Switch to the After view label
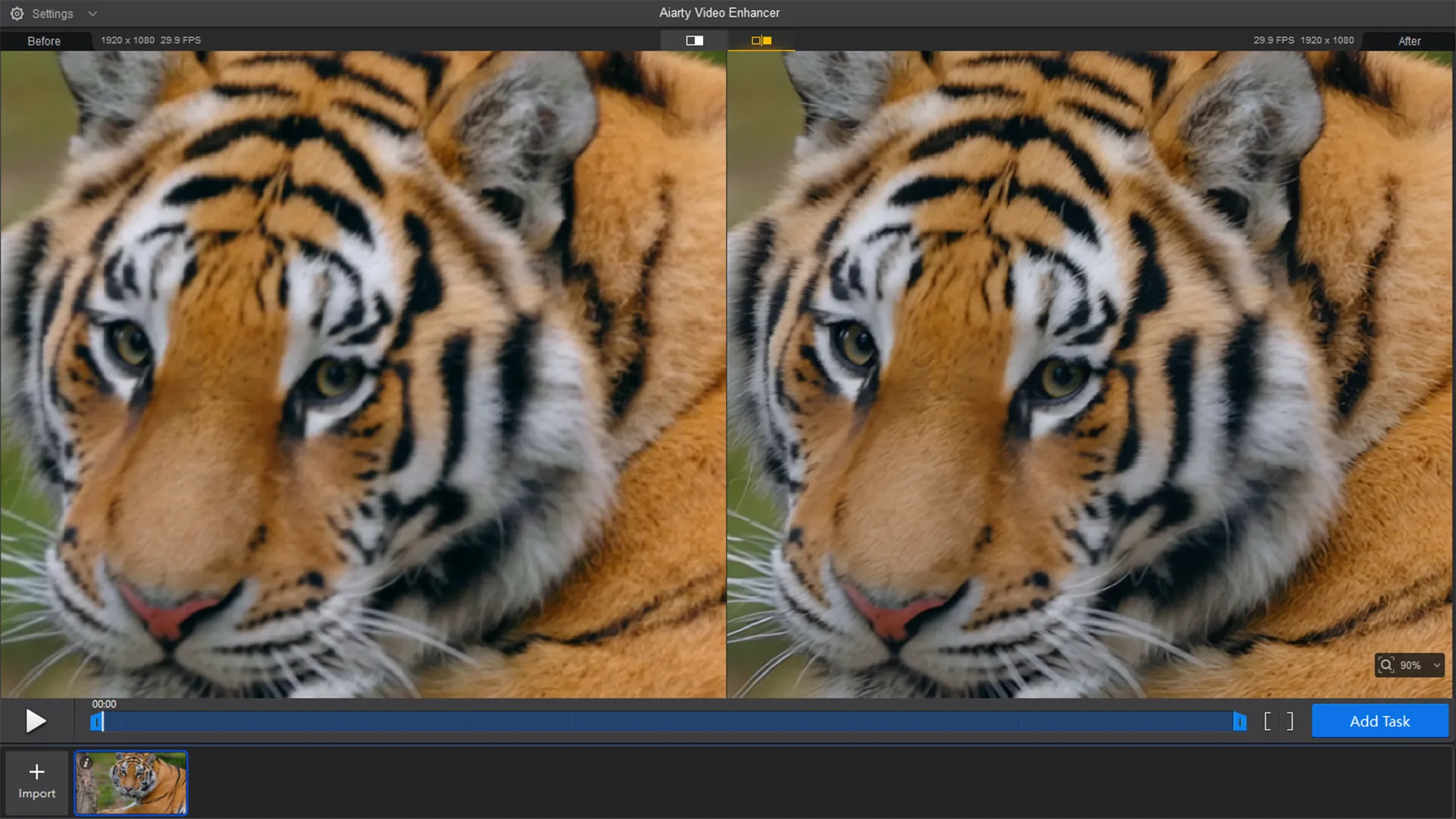This screenshot has width=1456, height=819. coord(1409,41)
